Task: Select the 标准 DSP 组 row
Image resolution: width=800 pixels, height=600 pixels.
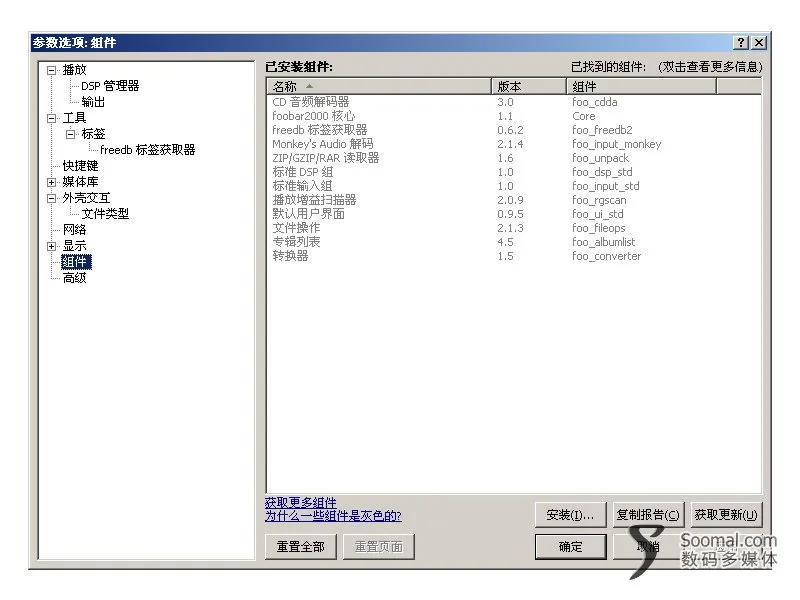Action: tap(514, 172)
